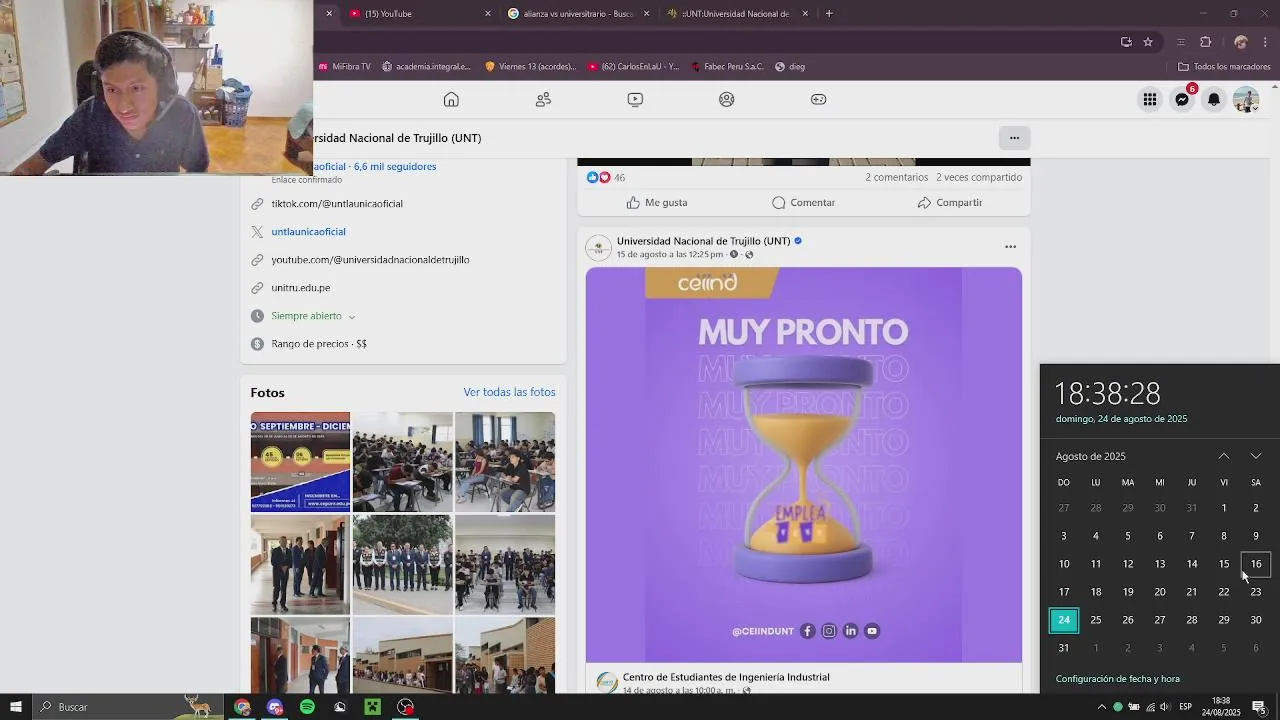The width and height of the screenshot is (1280, 720).
Task: Open the Chrome extensions puzzle icon
Action: pos(1205,42)
